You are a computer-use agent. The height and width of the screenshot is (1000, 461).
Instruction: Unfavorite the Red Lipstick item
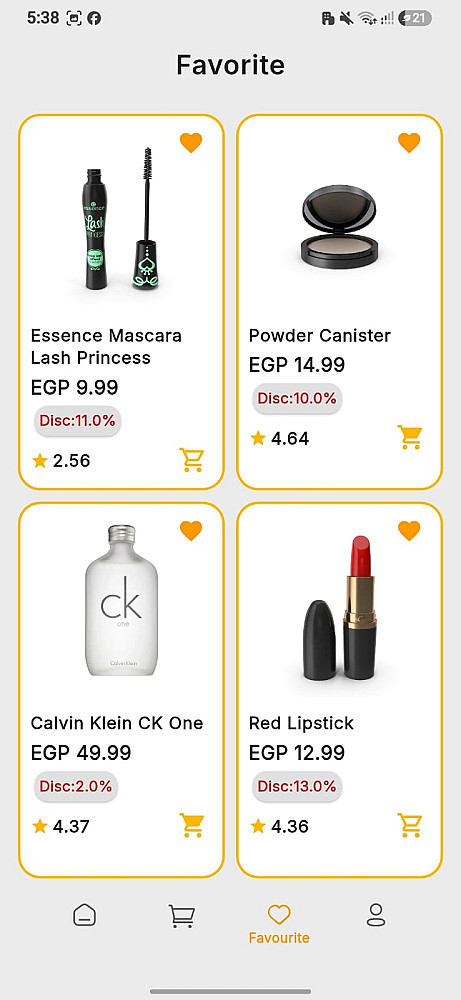(x=409, y=530)
